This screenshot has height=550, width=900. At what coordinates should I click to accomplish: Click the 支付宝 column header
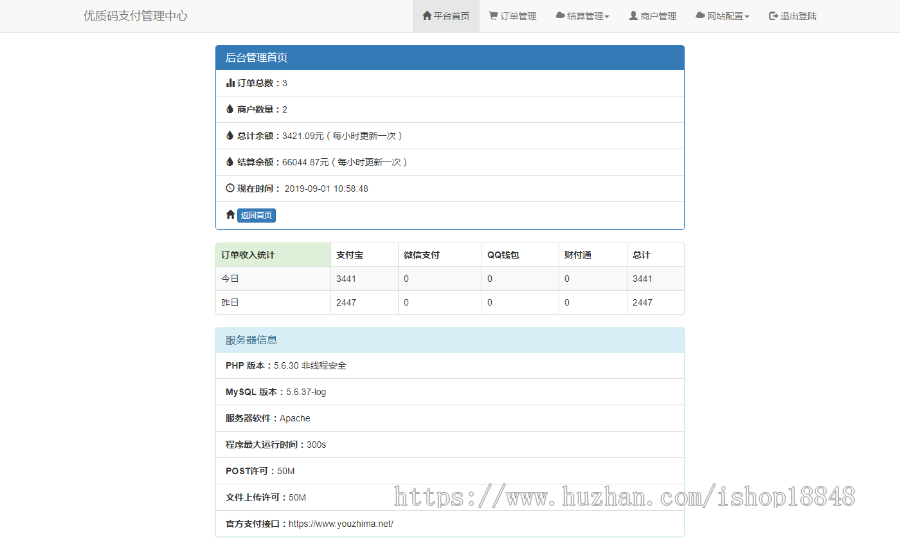[x=364, y=255]
